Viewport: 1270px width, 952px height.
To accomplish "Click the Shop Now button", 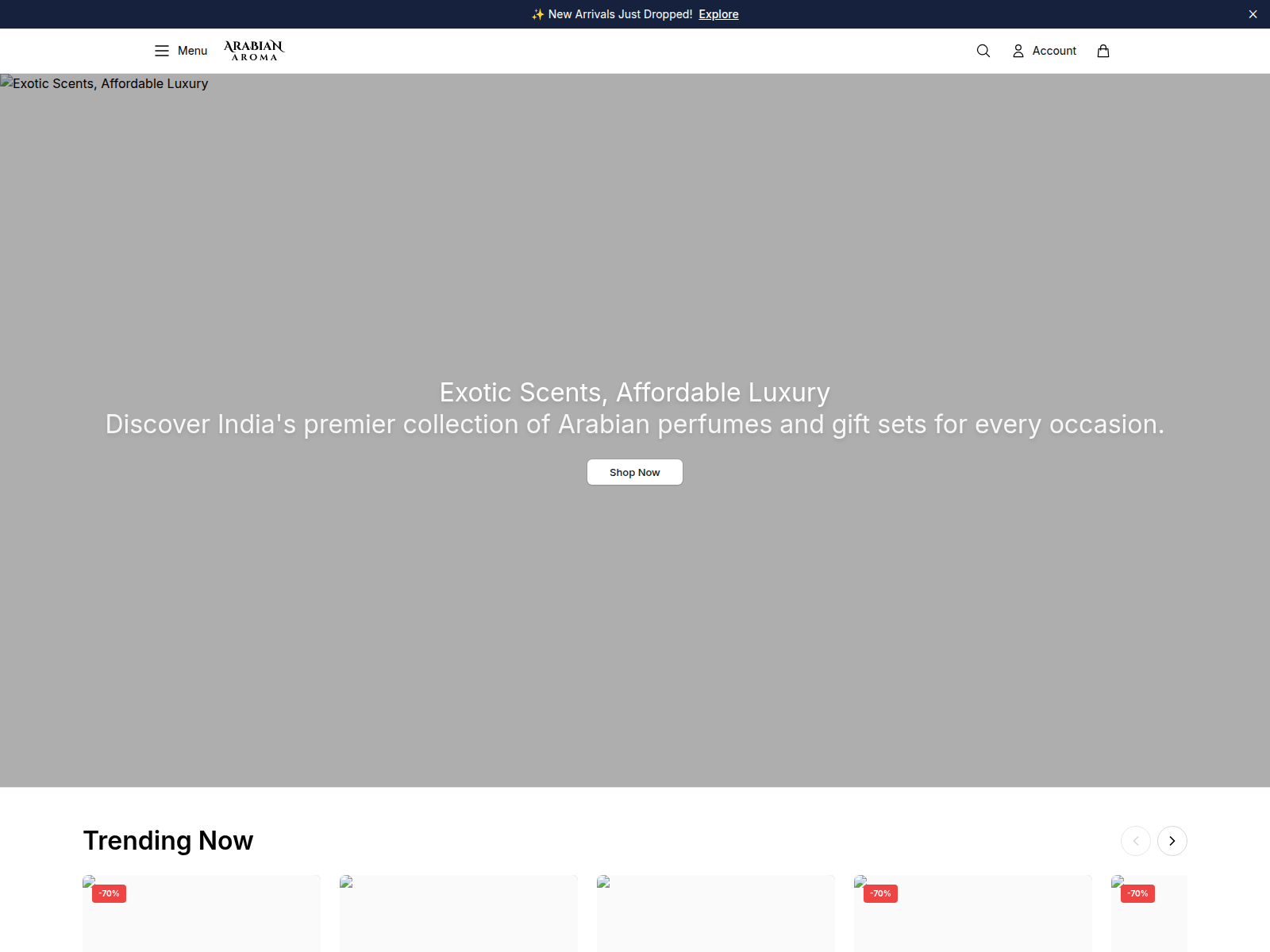I will coord(635,472).
